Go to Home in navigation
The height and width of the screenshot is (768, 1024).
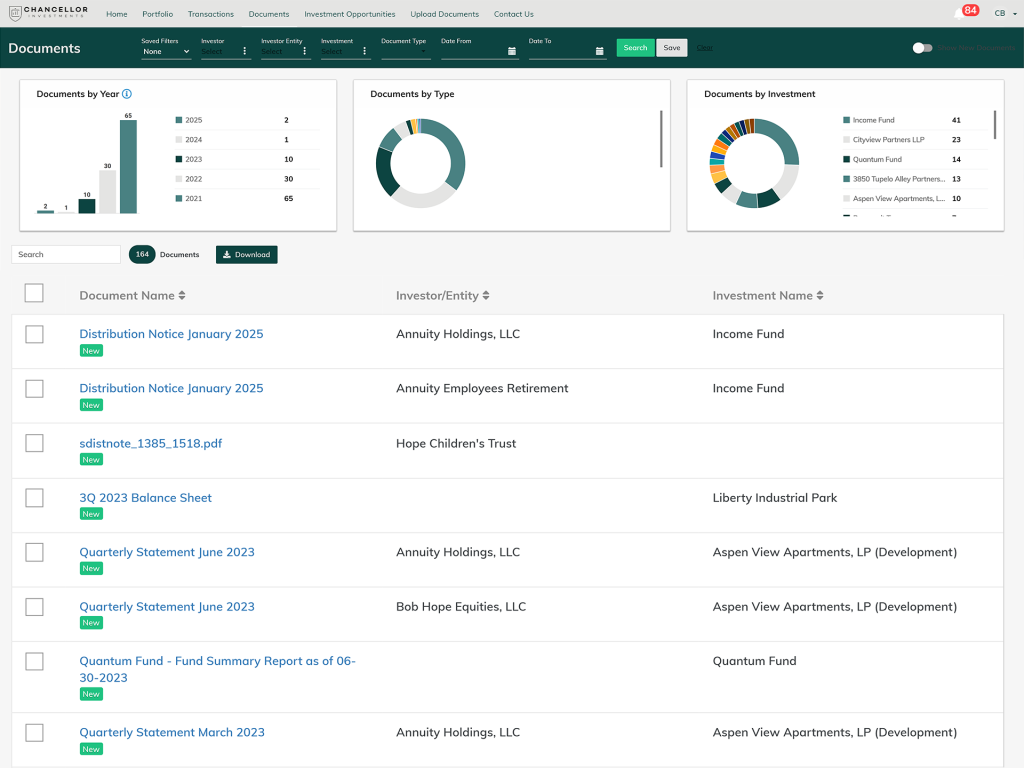(117, 14)
